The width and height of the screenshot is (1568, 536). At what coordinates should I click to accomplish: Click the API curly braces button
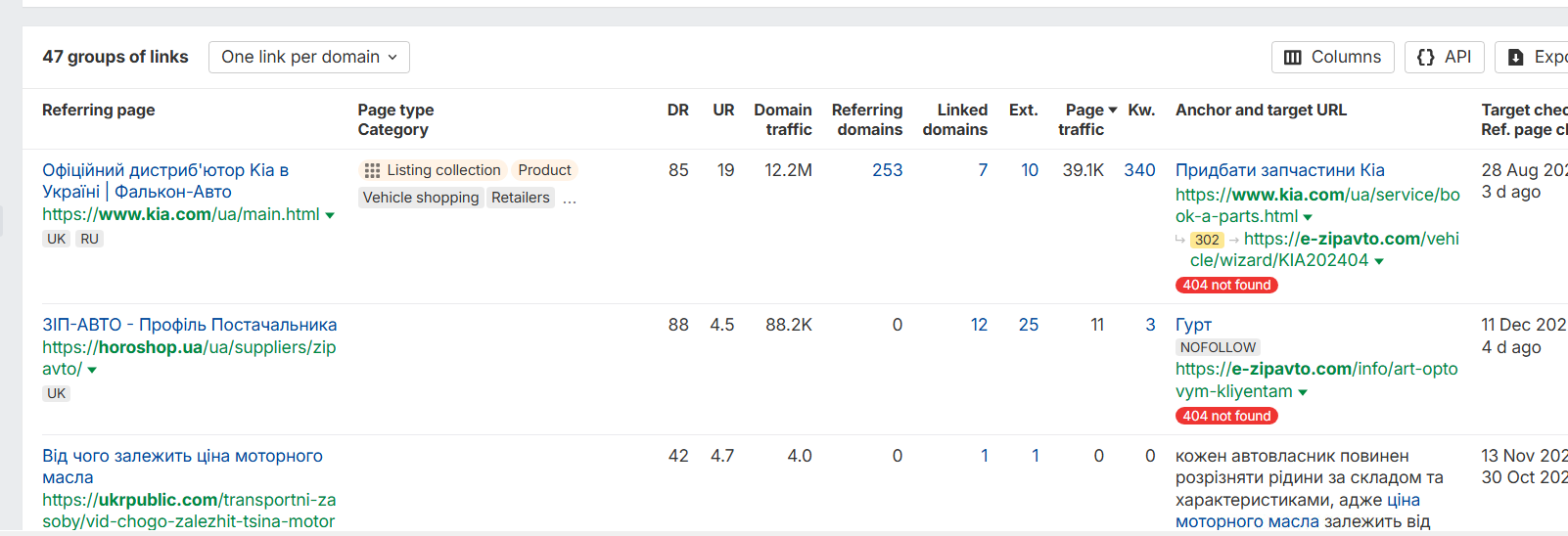pos(1444,57)
